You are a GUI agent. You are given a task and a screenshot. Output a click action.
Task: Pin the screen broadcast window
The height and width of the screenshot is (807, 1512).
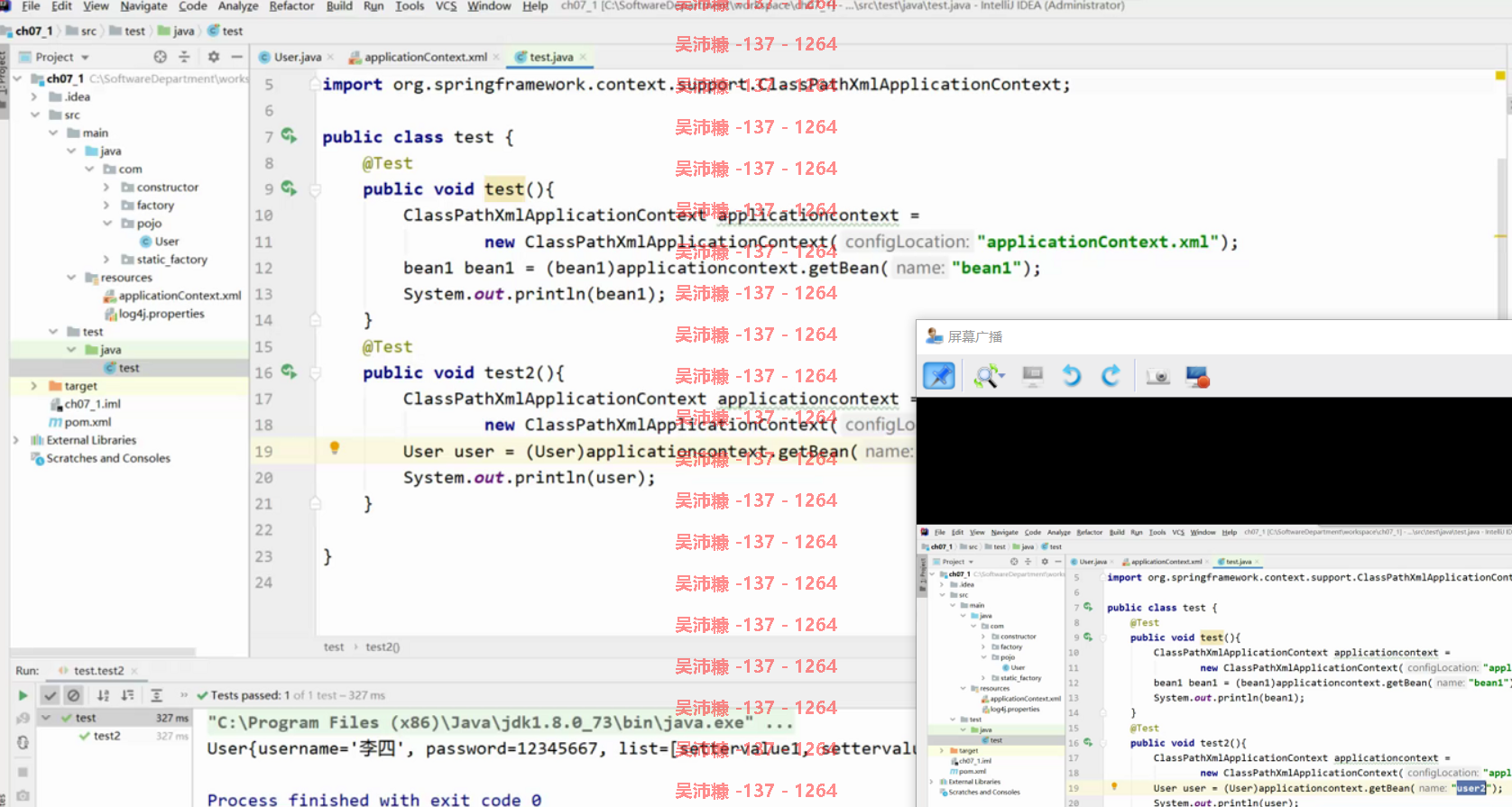939,376
